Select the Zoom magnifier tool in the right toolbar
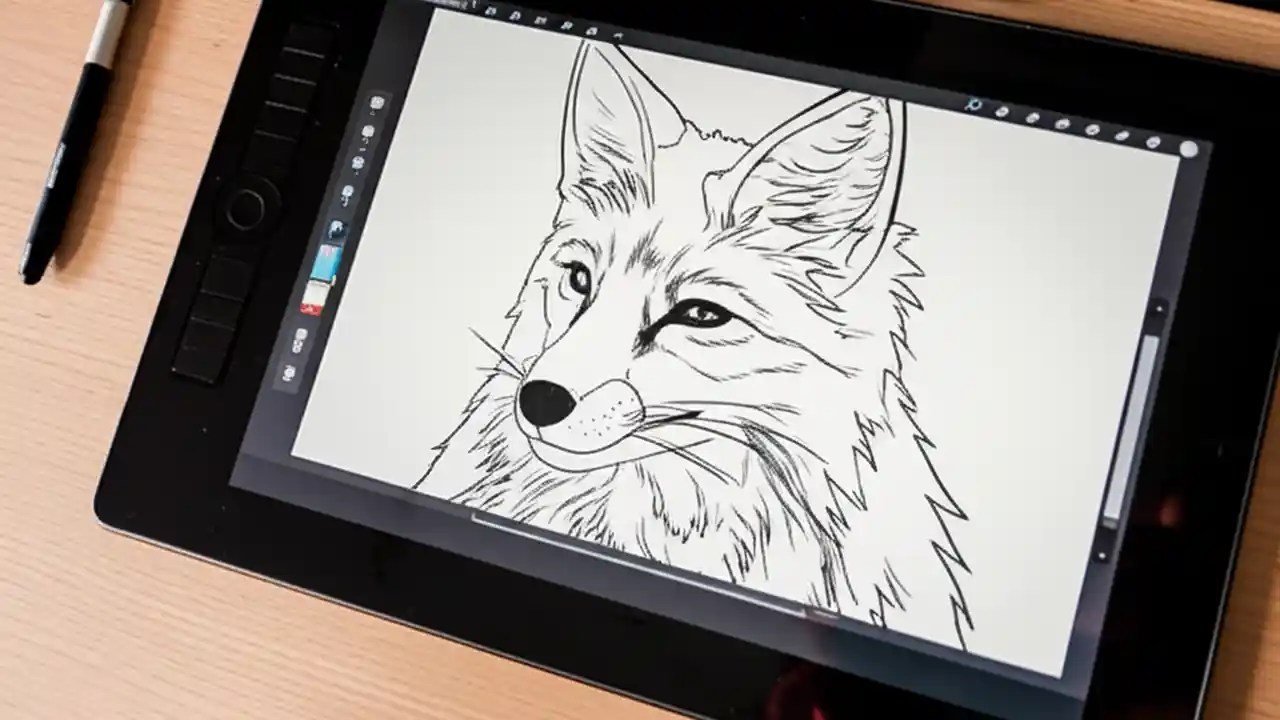The height and width of the screenshot is (720, 1280). 972,103
